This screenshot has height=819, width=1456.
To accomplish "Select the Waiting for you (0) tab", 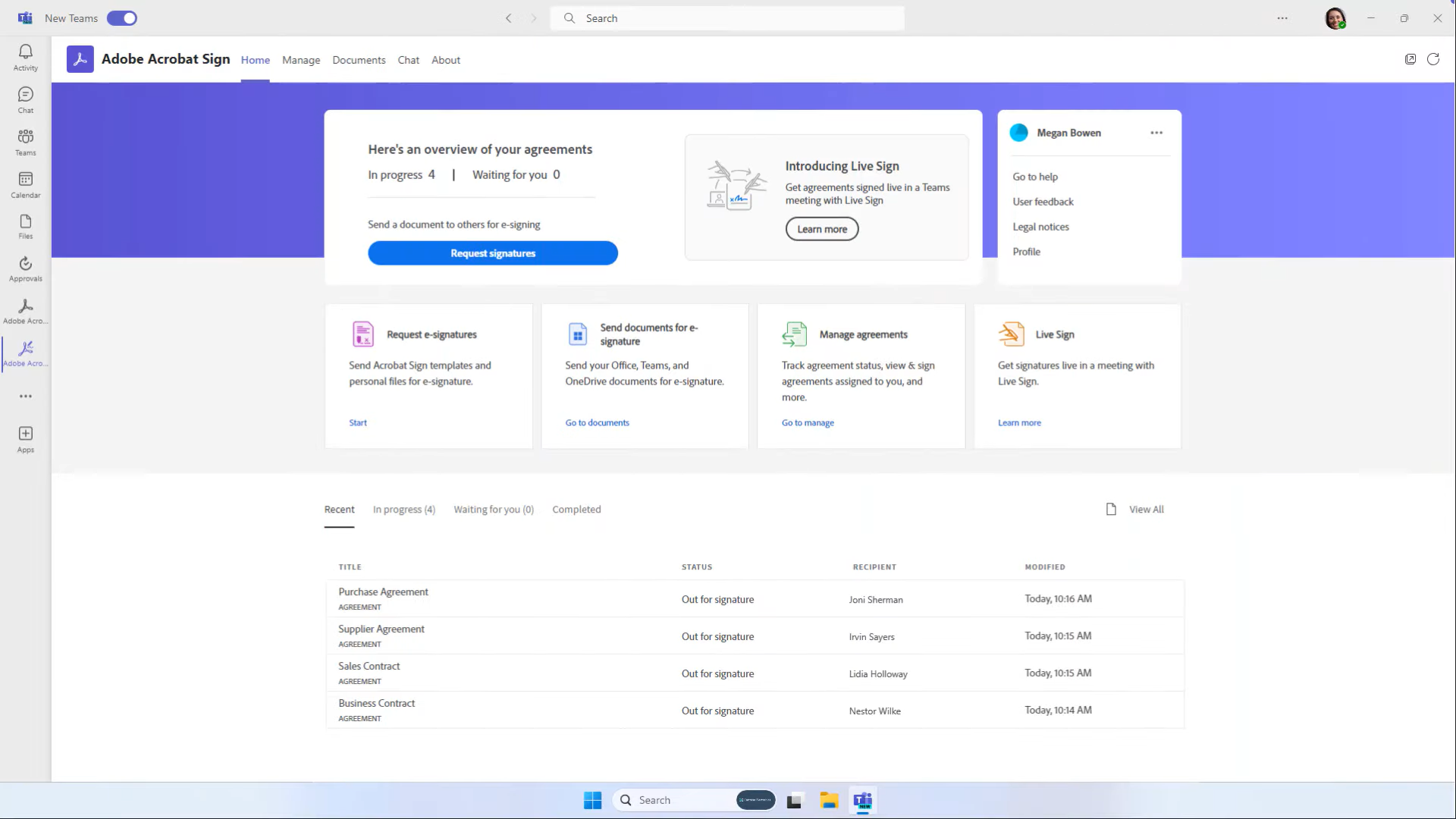I will tap(494, 510).
